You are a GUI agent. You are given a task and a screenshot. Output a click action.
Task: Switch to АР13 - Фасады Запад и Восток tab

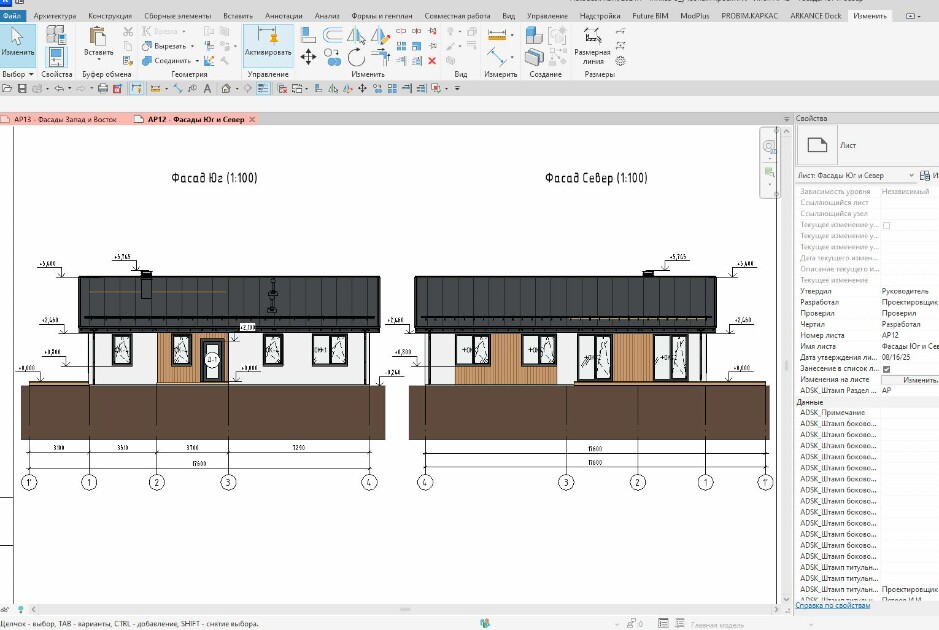65,120
